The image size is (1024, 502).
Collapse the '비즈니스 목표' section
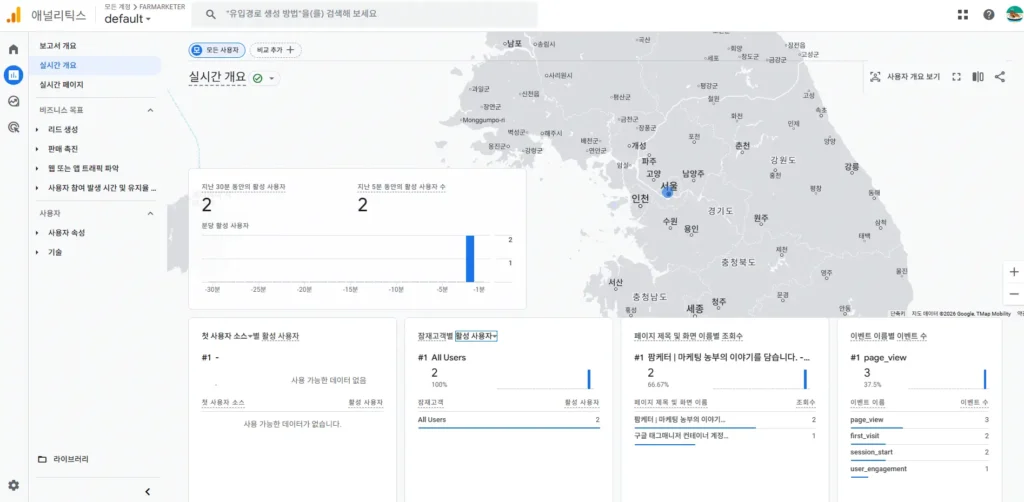pos(151,110)
